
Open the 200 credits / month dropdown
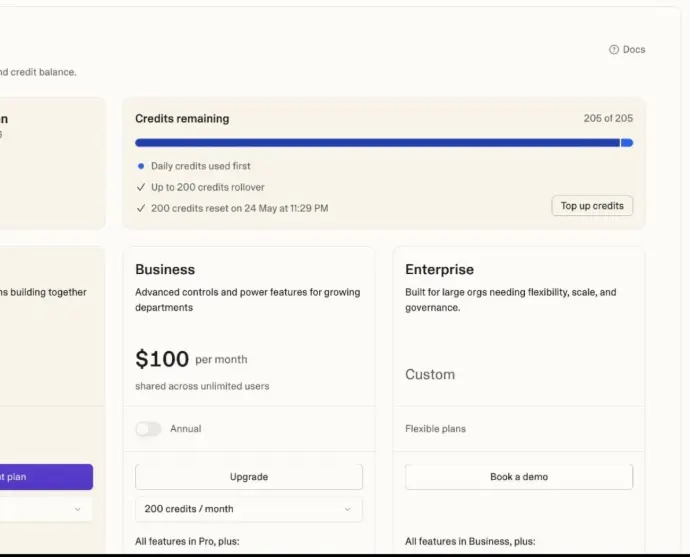click(248, 509)
